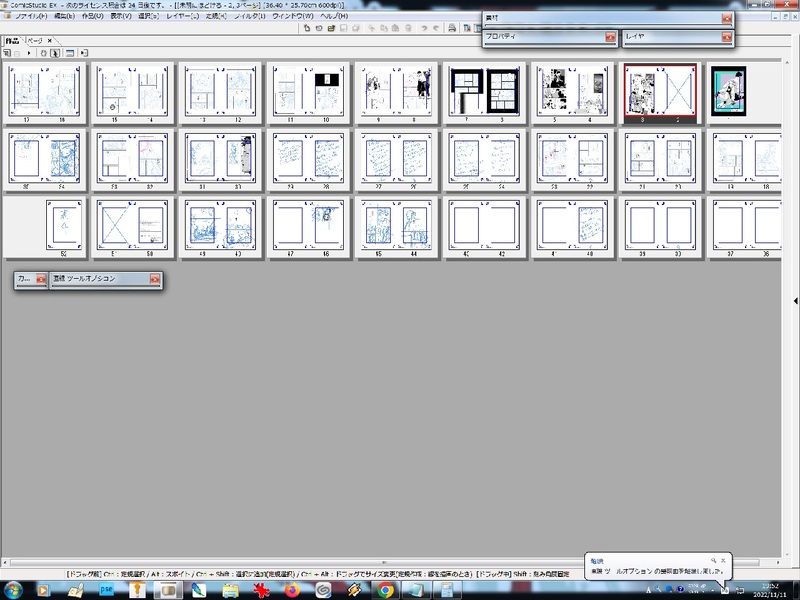Viewport: 800px width, 600px height.
Task: Open the Windows Start button
Action: [x=13, y=590]
